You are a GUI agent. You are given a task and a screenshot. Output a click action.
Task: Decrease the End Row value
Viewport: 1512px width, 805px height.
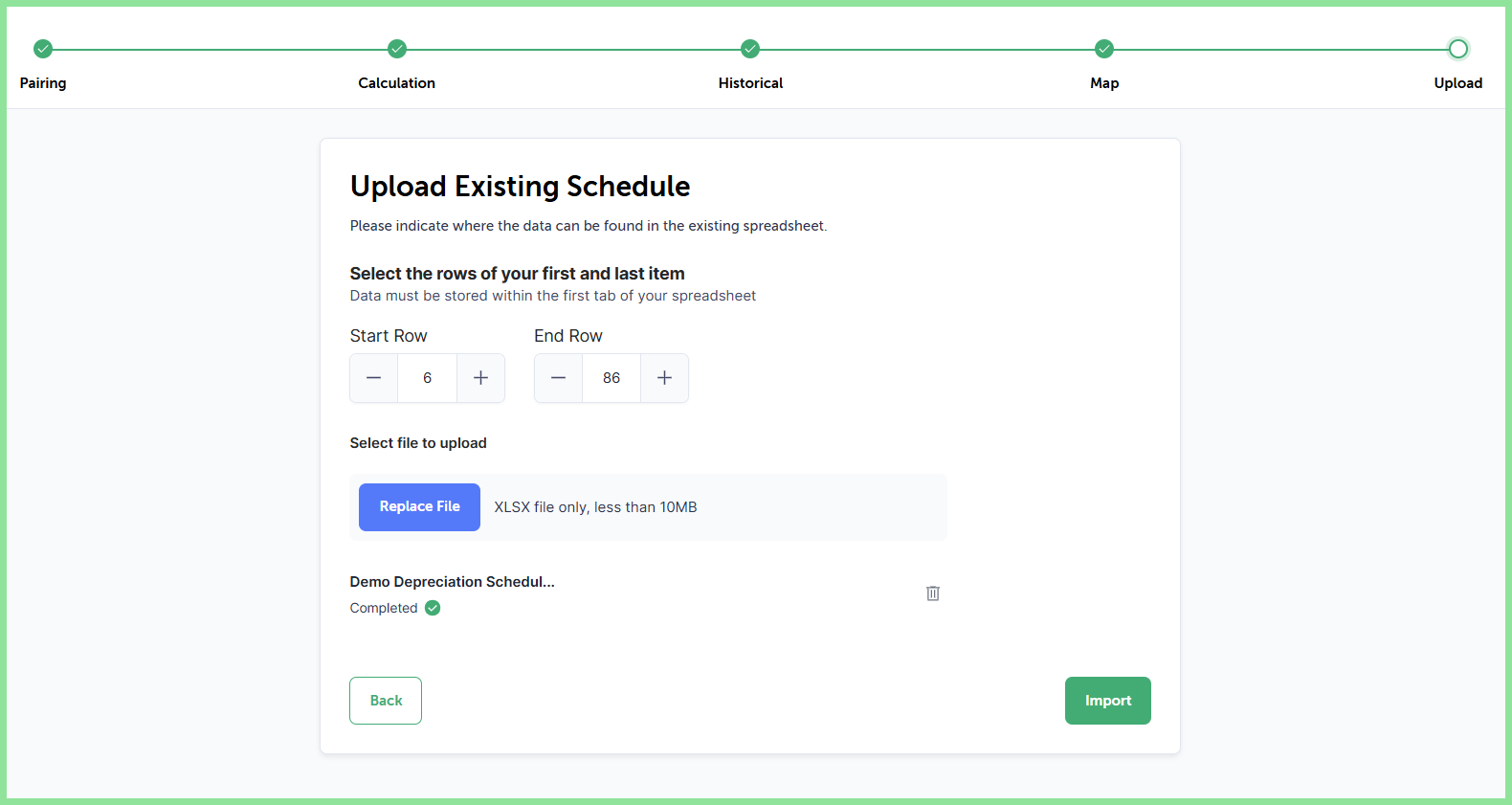(x=559, y=378)
